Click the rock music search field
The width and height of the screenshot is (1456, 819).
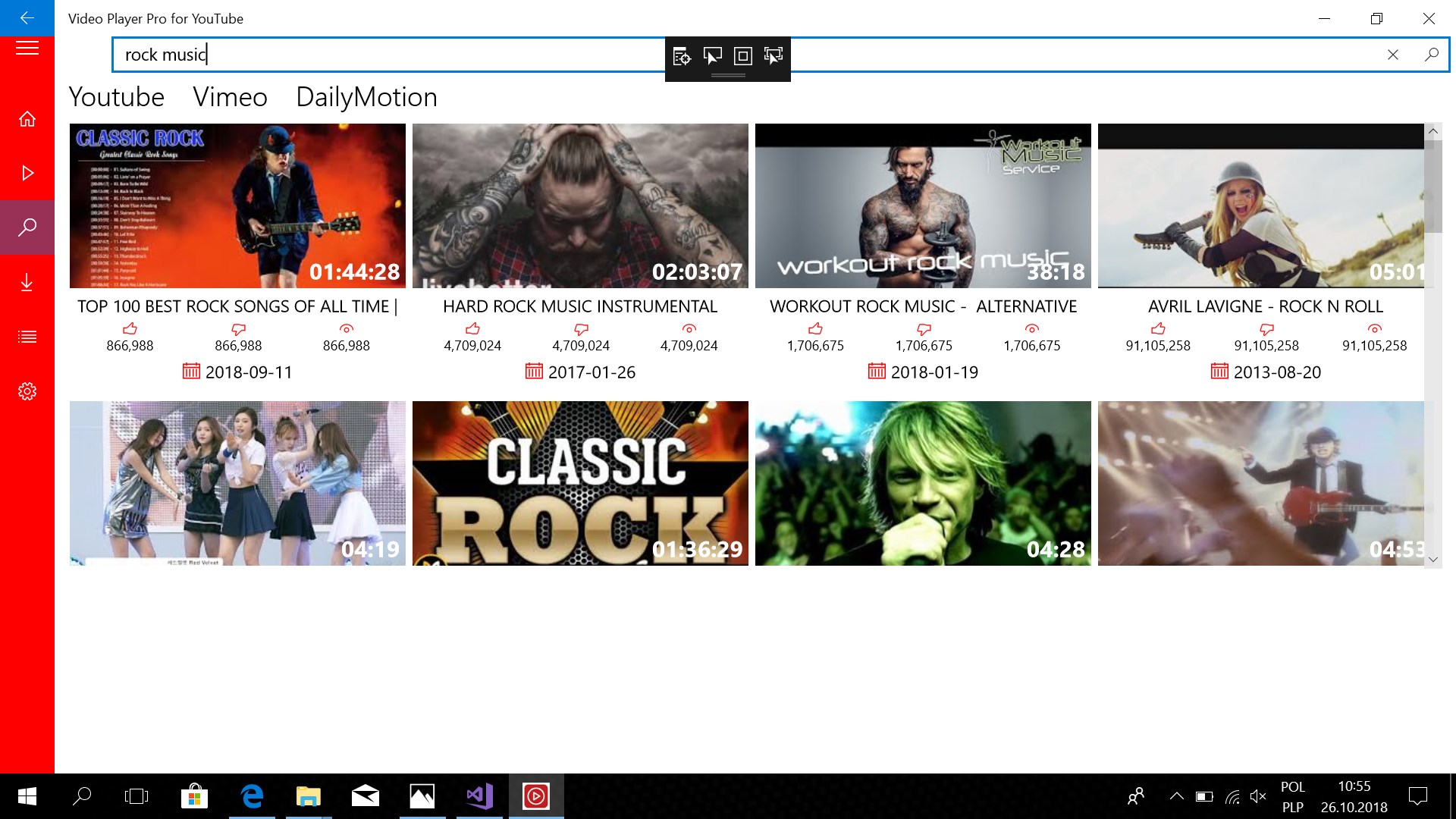pos(780,55)
